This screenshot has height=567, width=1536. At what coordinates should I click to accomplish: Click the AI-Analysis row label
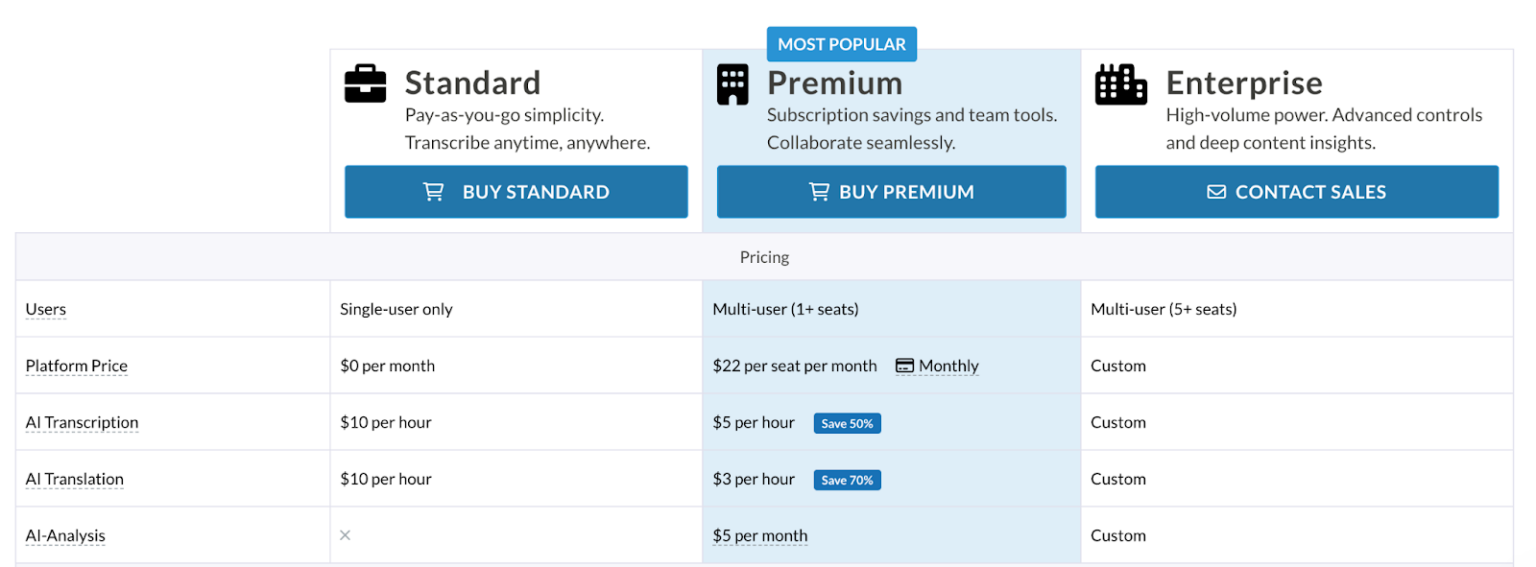click(66, 536)
